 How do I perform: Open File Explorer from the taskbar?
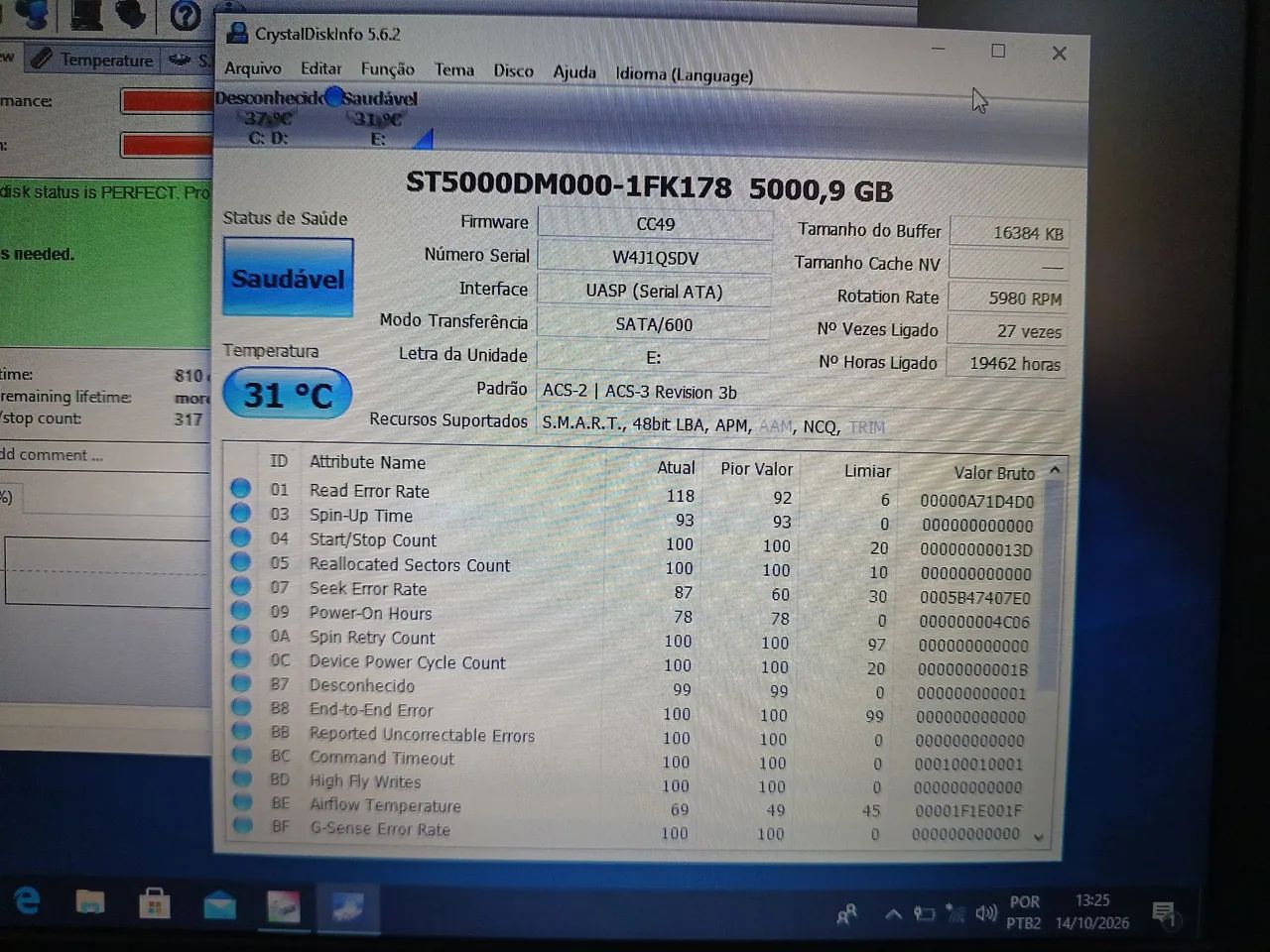pyautogui.click(x=90, y=902)
